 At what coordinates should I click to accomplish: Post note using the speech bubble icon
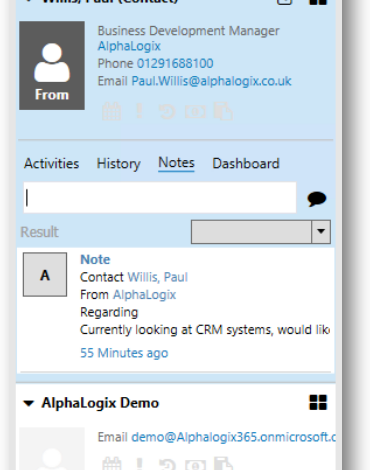316,199
